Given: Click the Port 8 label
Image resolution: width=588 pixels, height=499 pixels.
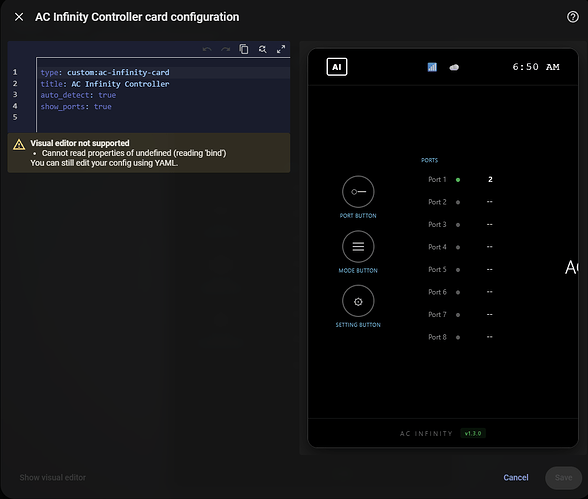Looking at the screenshot, I should click(437, 337).
